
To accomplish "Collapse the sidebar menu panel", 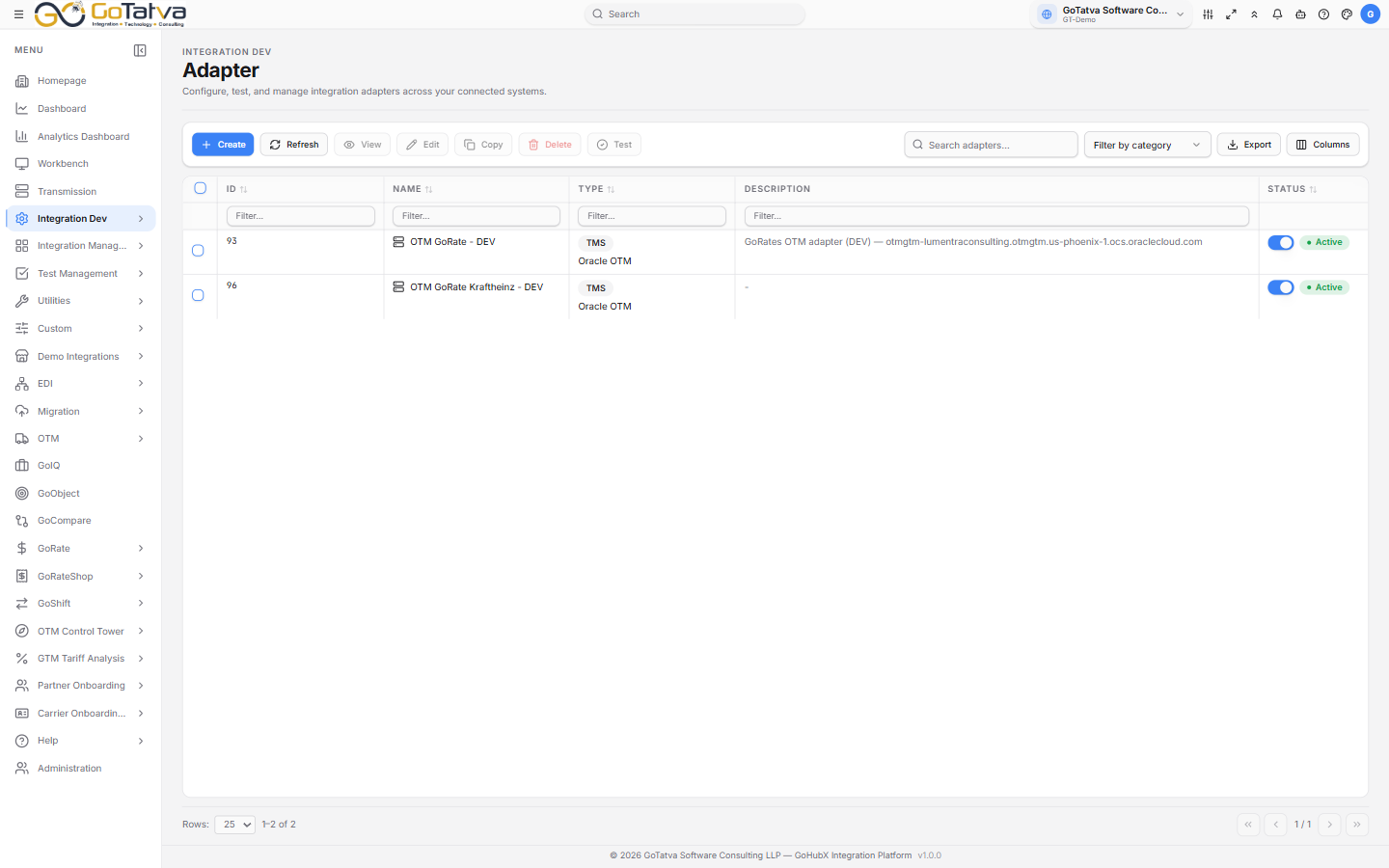I will click(140, 50).
